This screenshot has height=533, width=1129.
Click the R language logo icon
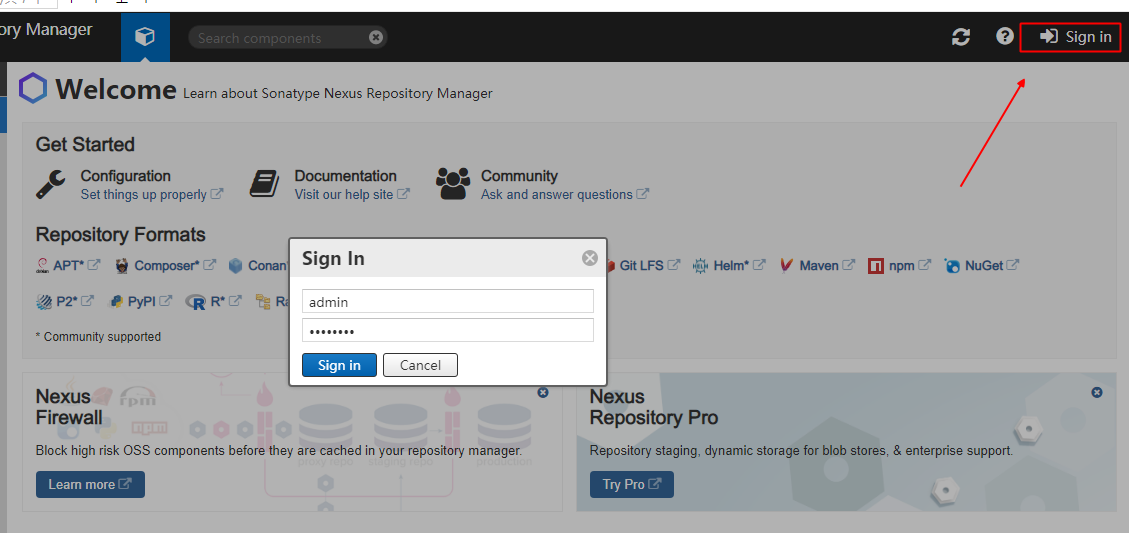point(196,303)
